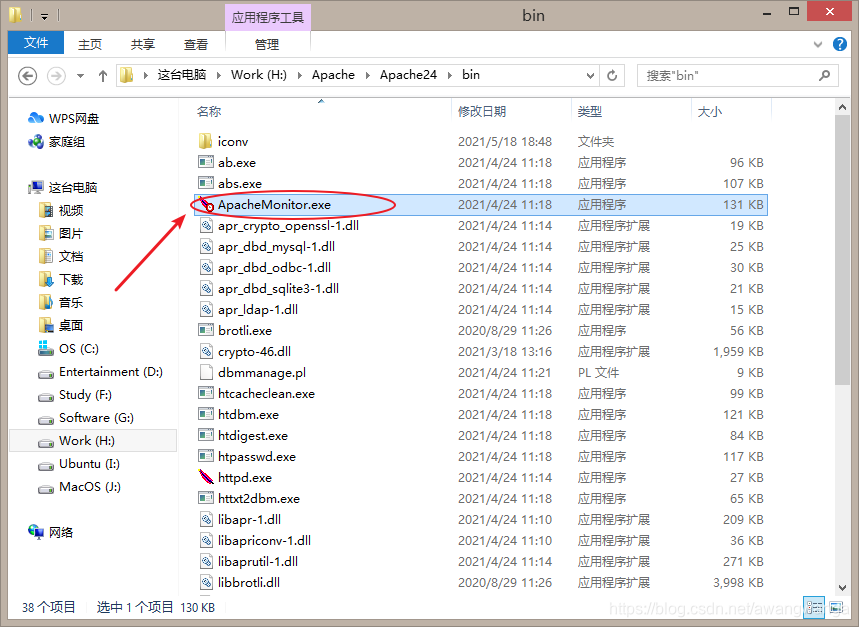Image resolution: width=859 pixels, height=627 pixels.
Task: Expand the 这台电脑 breadcrumb arrow
Action: point(219,76)
